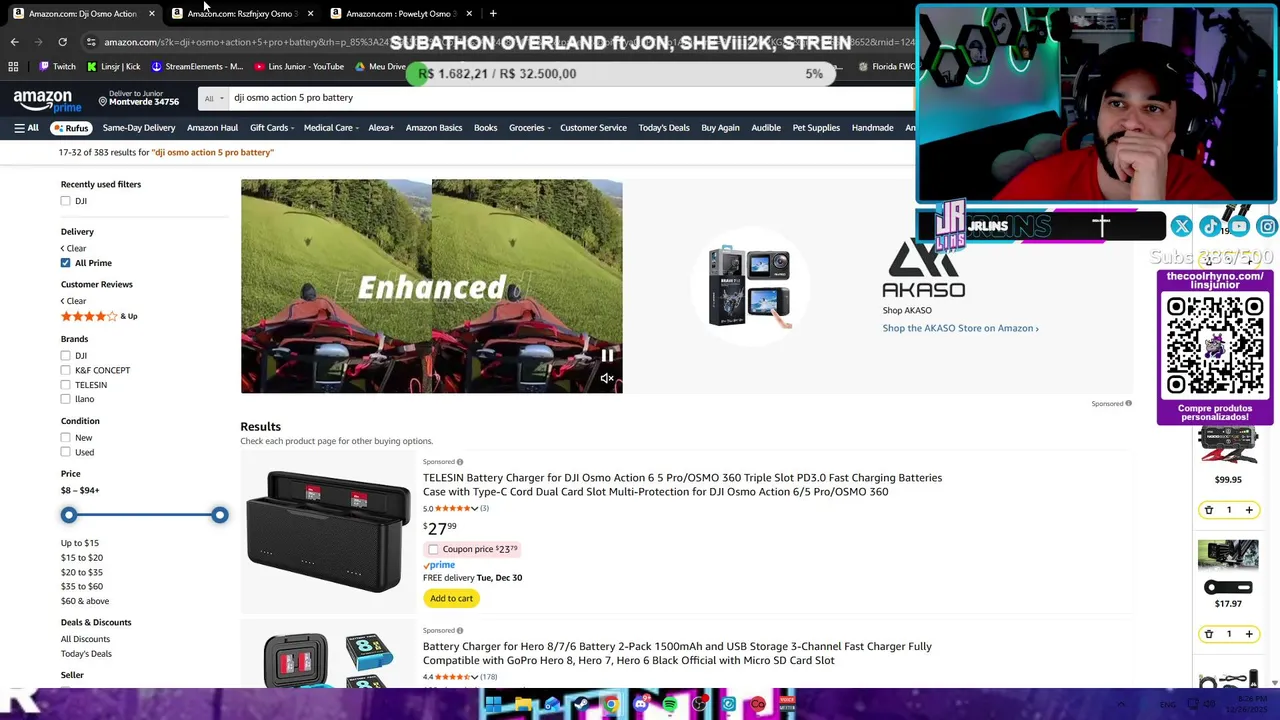Click the maximum price slider handle
1280x720 pixels.
coord(219,515)
